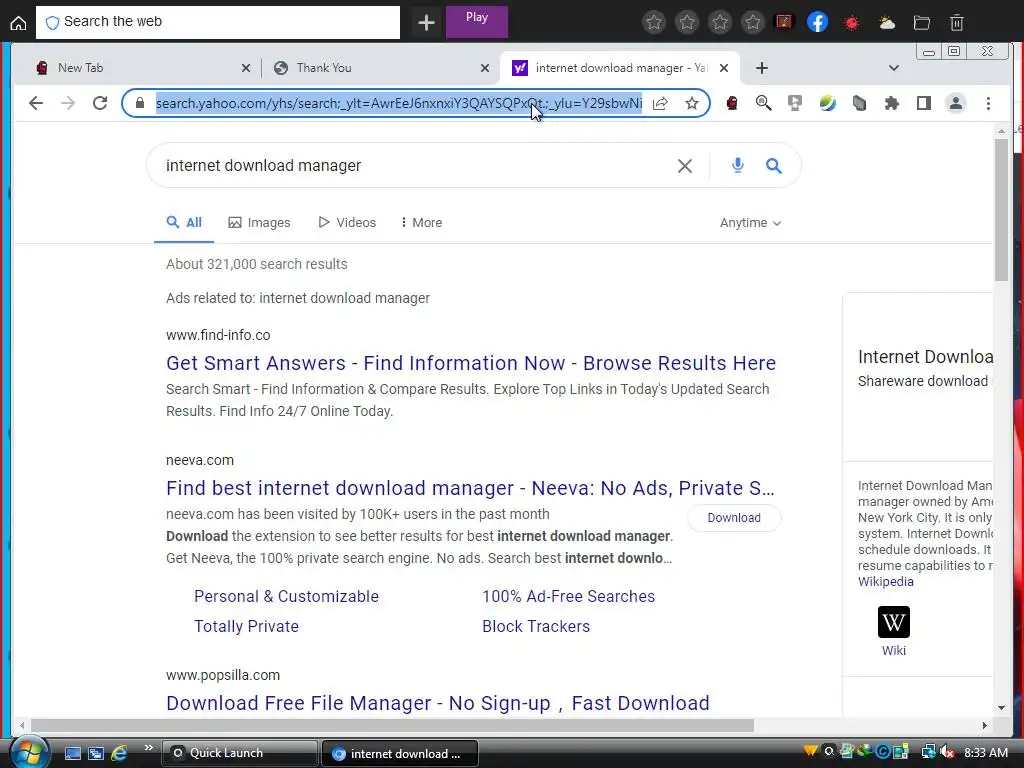Expand the More search options
The width and height of the screenshot is (1024, 768).
tap(421, 223)
